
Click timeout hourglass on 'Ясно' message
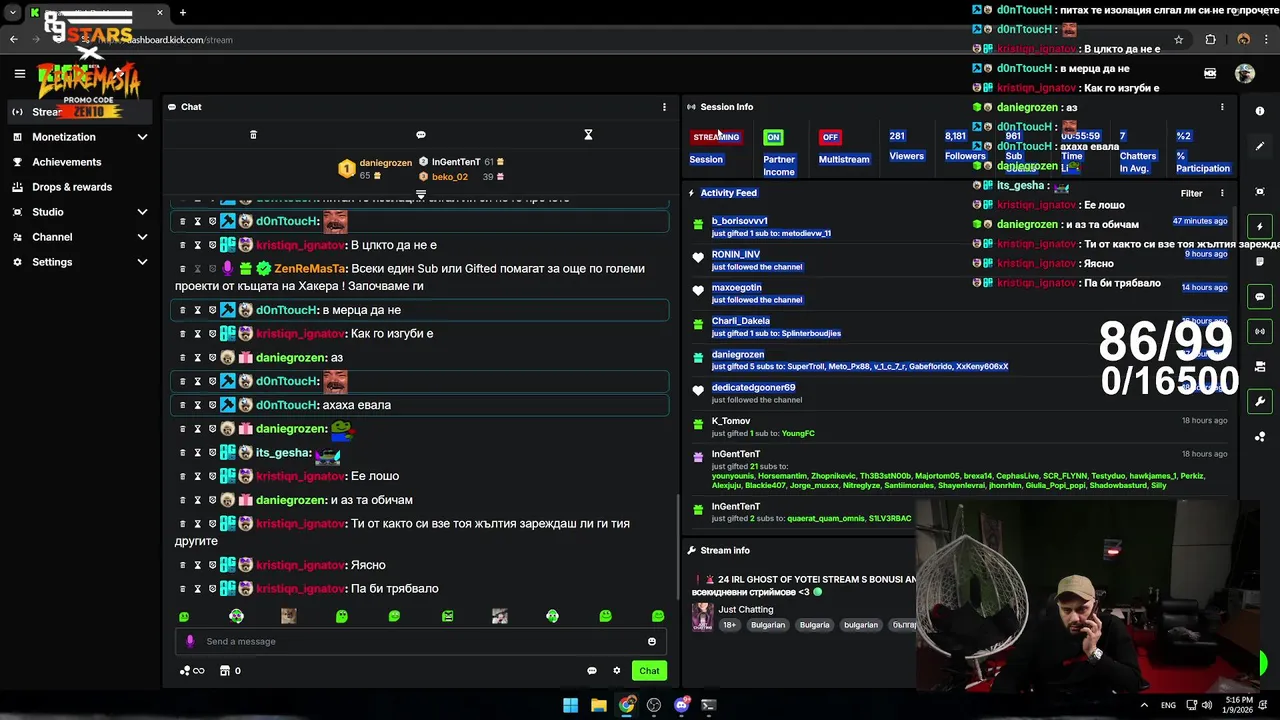click(197, 565)
